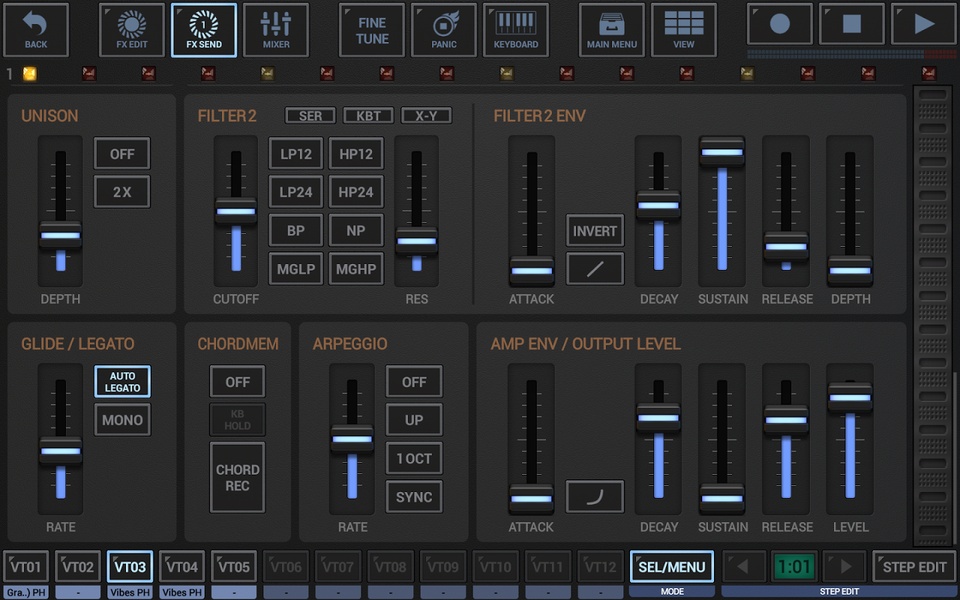
Task: Adjust Filter 2 Env Sustain slider
Action: (722, 152)
